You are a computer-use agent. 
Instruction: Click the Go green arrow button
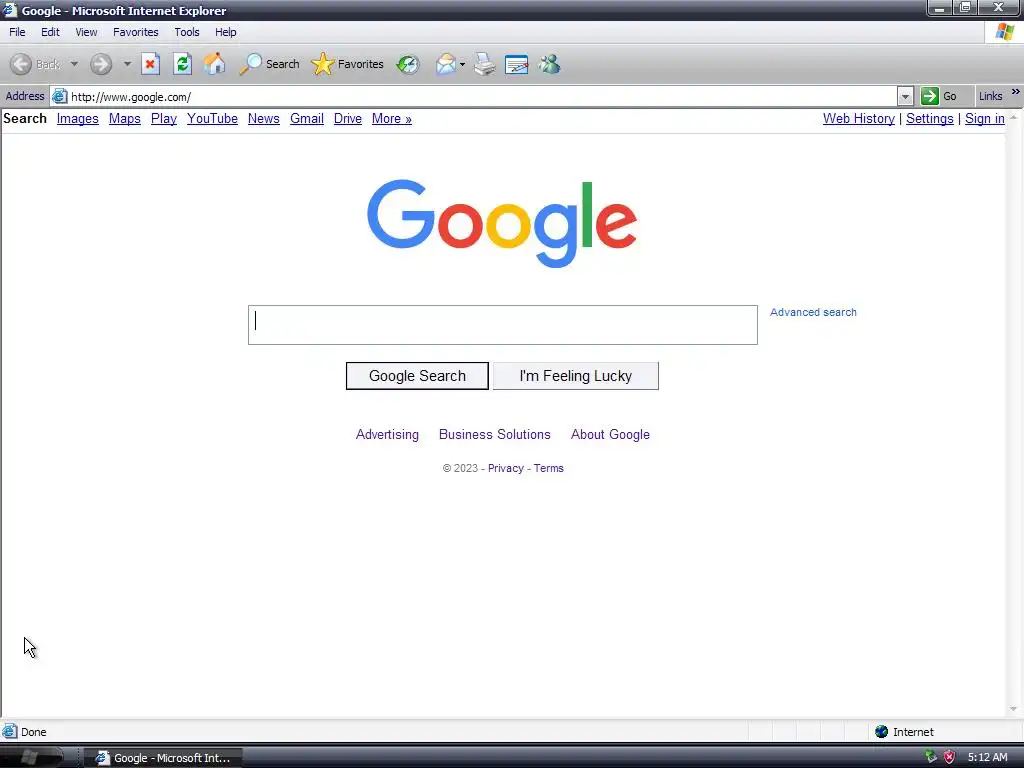click(929, 96)
